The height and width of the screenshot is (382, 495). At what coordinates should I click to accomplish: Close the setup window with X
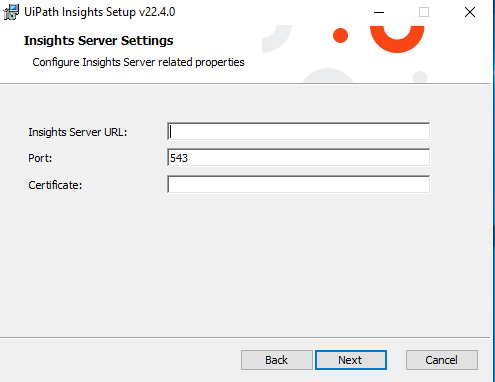[x=470, y=12]
